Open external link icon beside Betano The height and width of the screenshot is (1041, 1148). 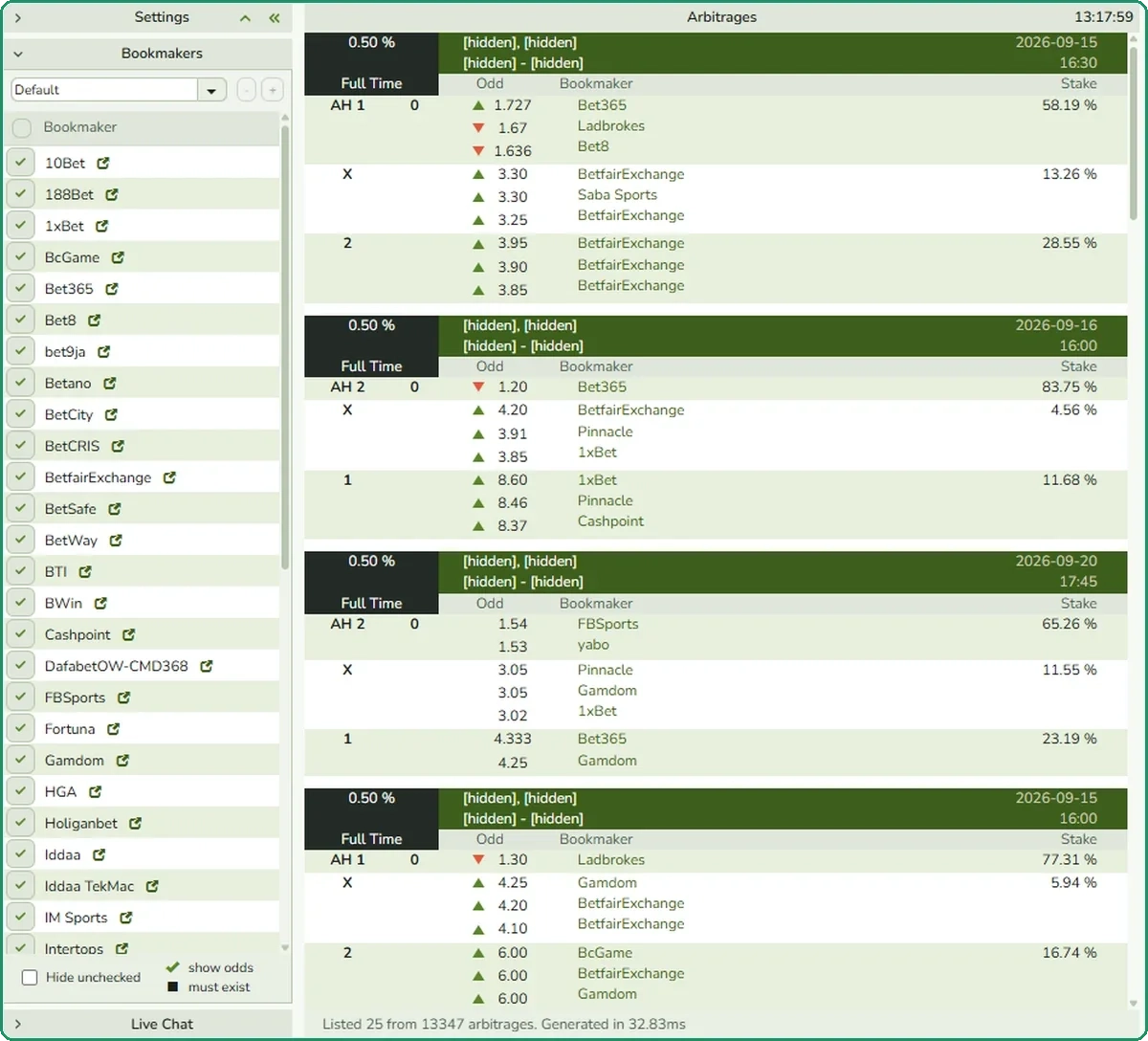click(x=110, y=383)
